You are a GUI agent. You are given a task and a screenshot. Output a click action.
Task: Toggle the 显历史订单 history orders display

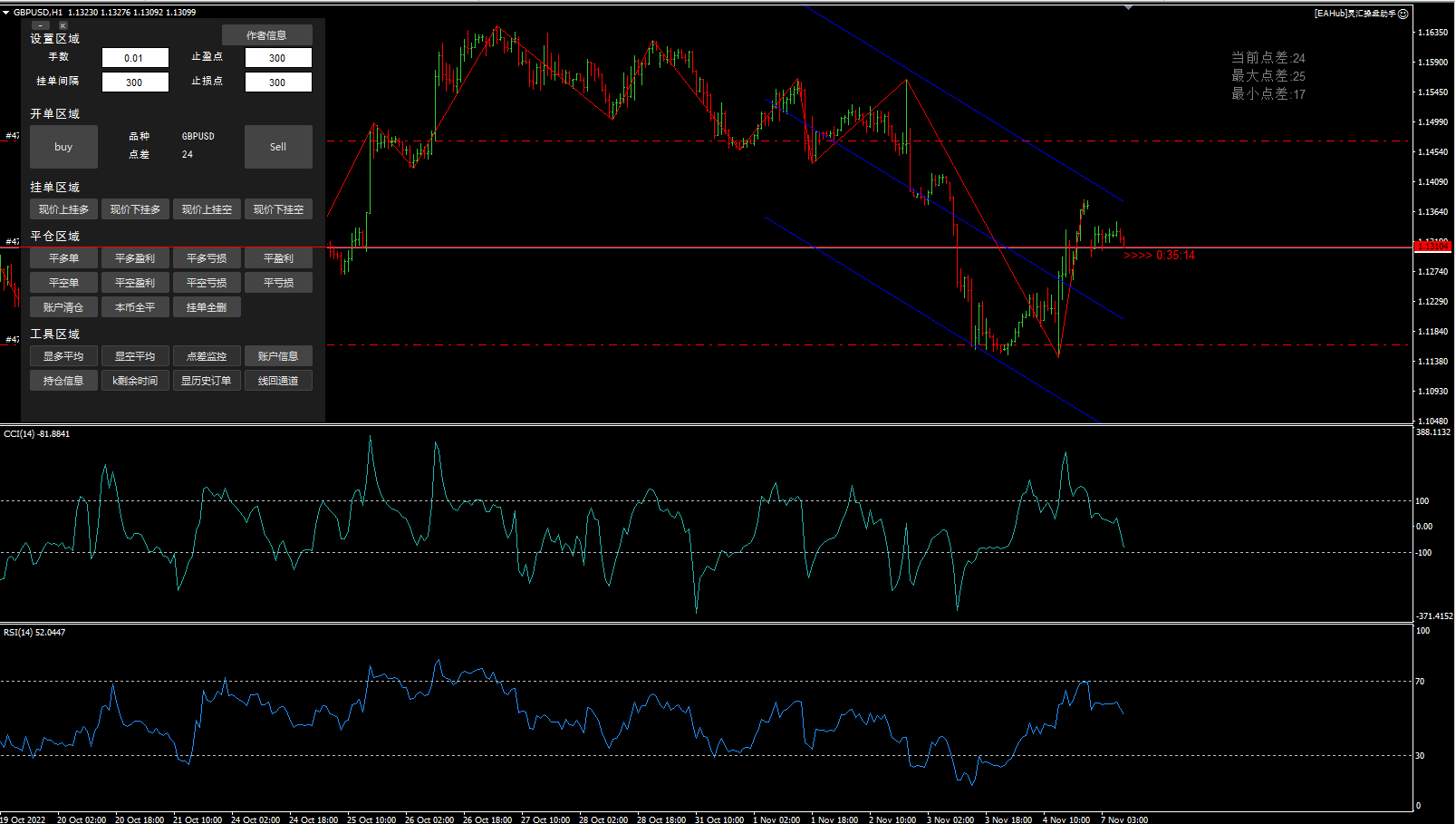click(x=207, y=381)
